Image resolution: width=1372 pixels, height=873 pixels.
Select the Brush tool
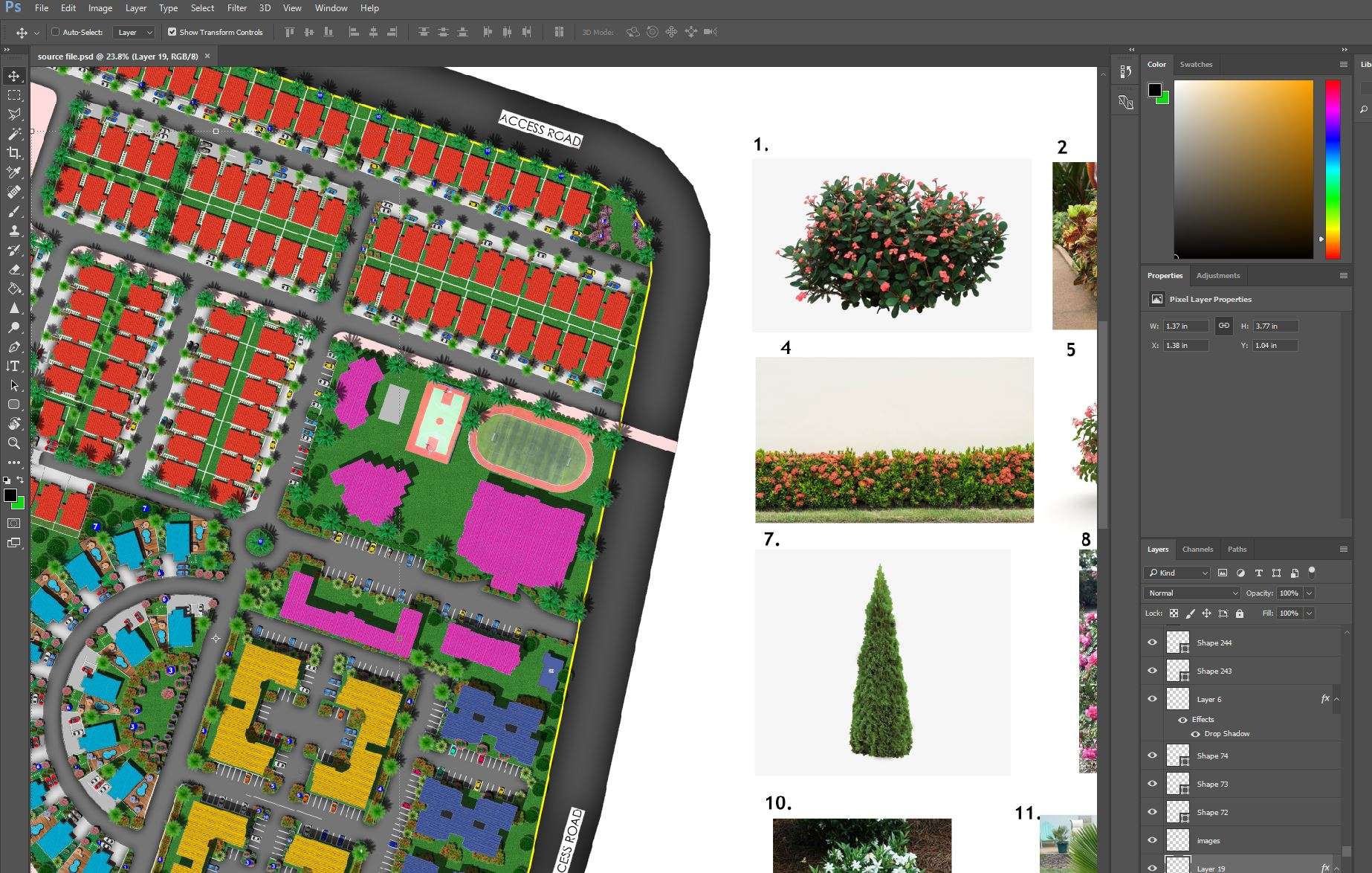[14, 211]
